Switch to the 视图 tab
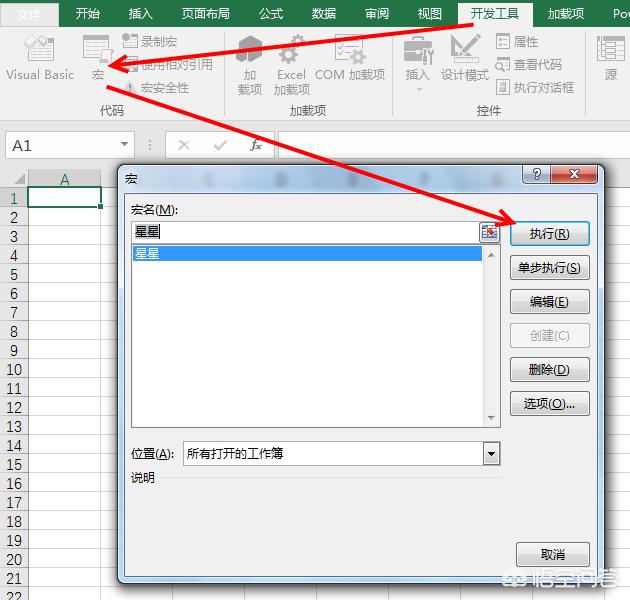Viewport: 630px width, 600px height. (x=430, y=14)
